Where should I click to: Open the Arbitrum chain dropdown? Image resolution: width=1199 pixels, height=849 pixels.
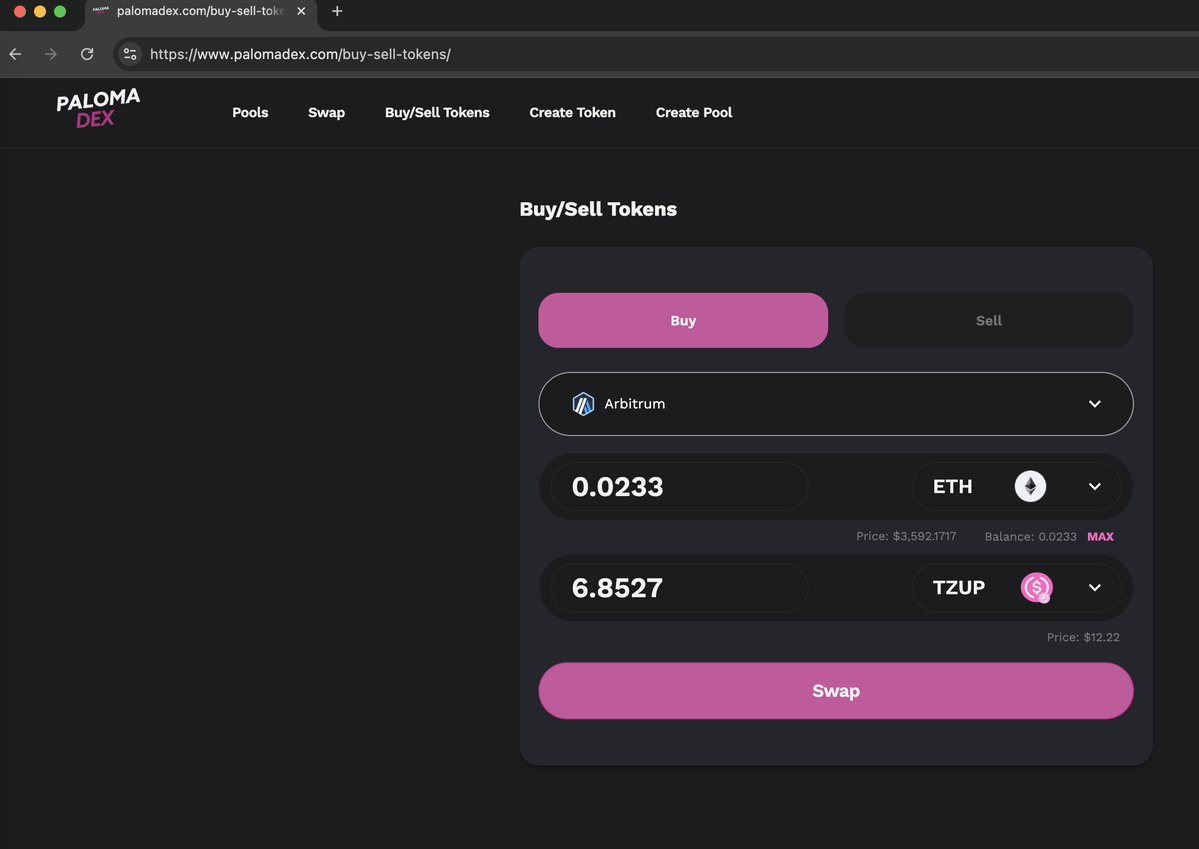(836, 404)
